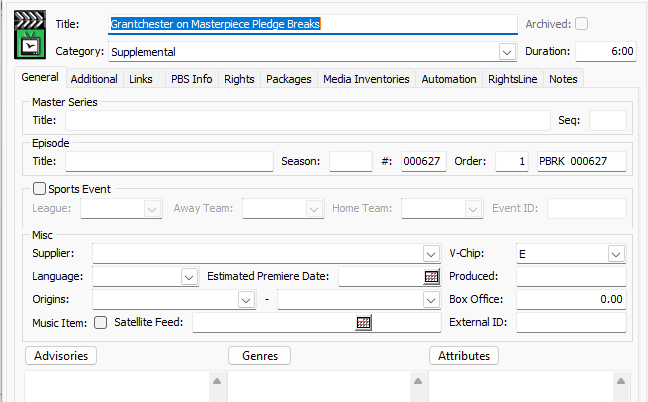Click the Attributes button
This screenshot has height=402, width=648.
pos(464,356)
